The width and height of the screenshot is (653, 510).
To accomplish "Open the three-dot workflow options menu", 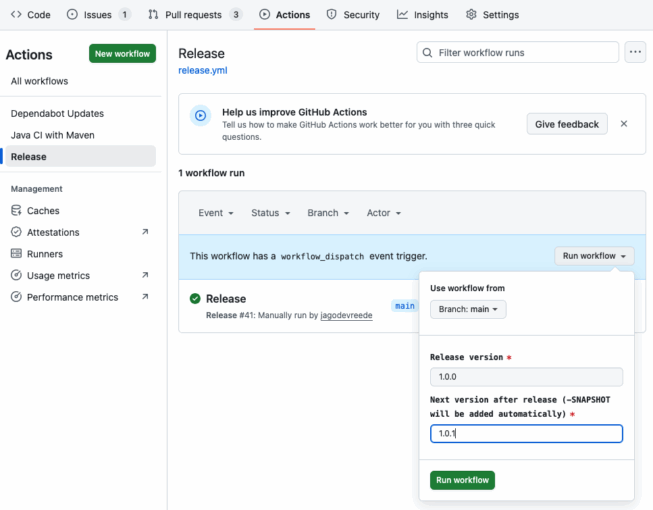I will click(x=635, y=52).
